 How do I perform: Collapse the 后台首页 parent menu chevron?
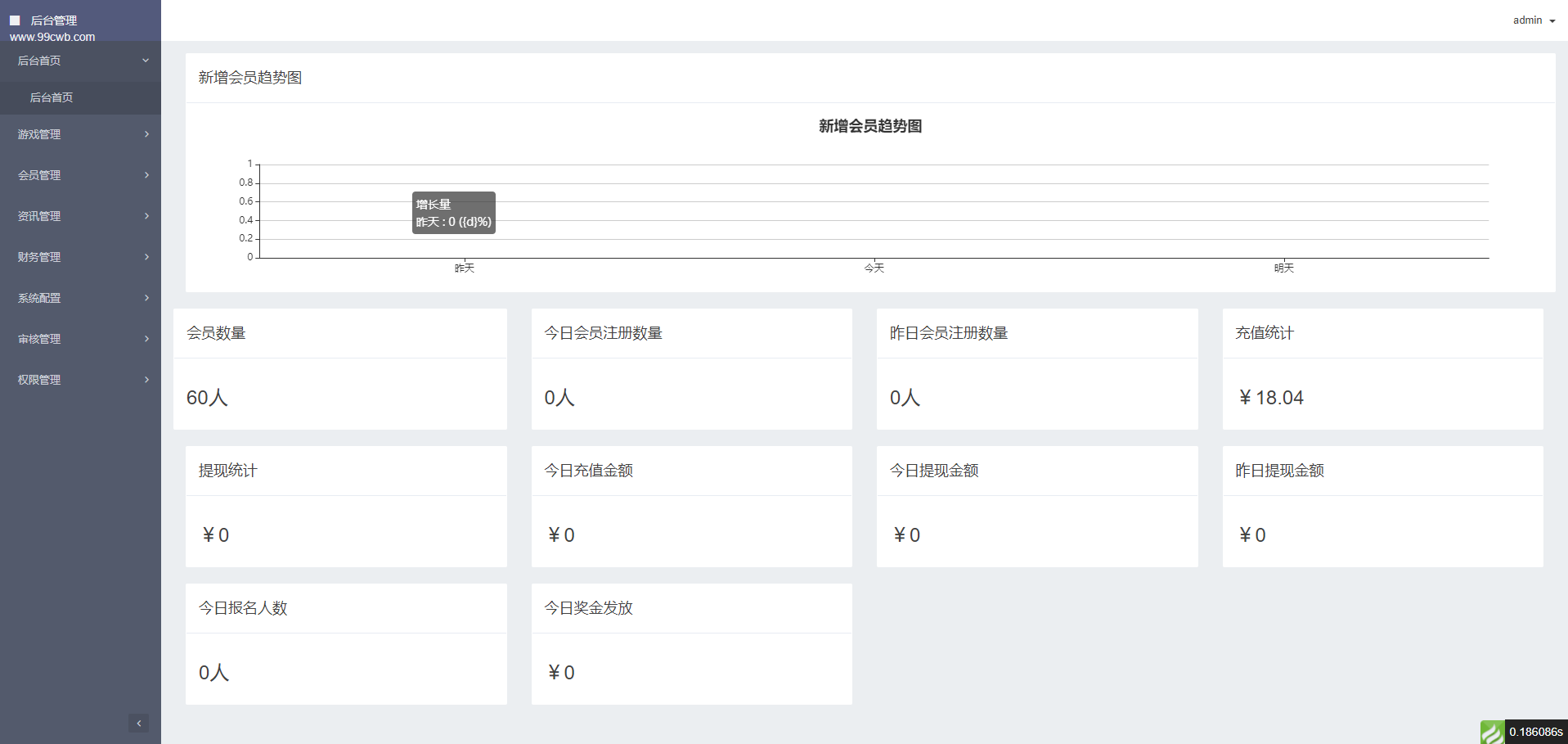point(146,61)
